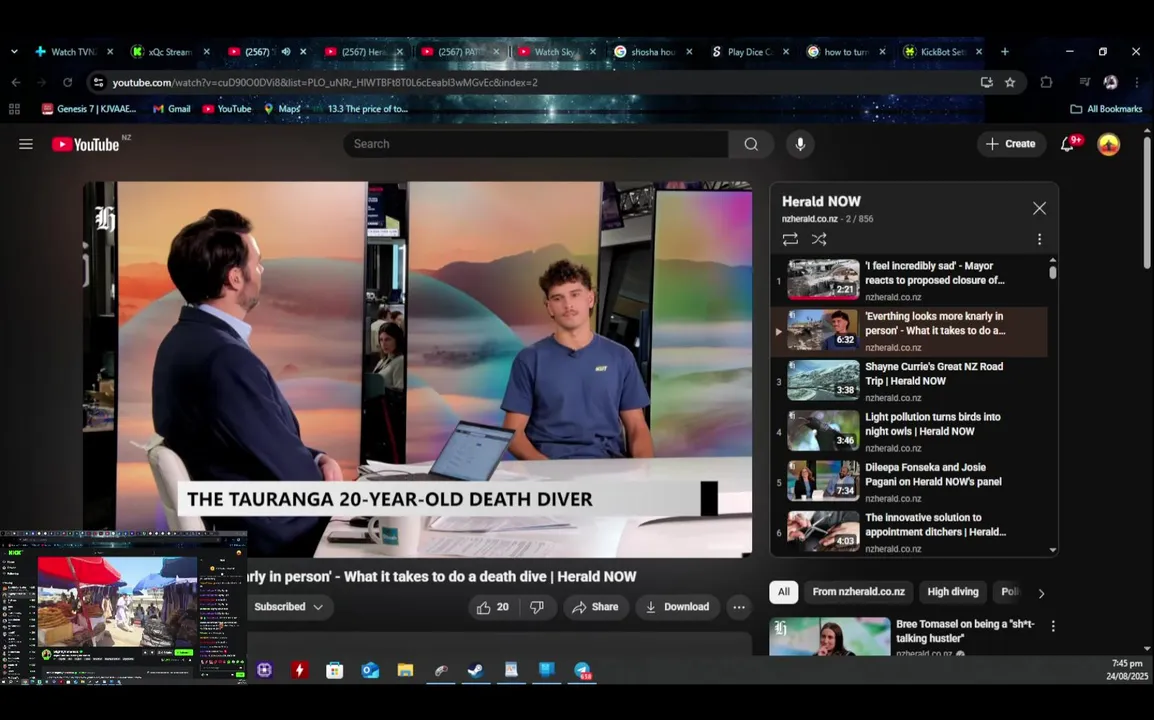Open the Herald NOW playlist options menu
This screenshot has height=720, width=1154.
click(1039, 239)
